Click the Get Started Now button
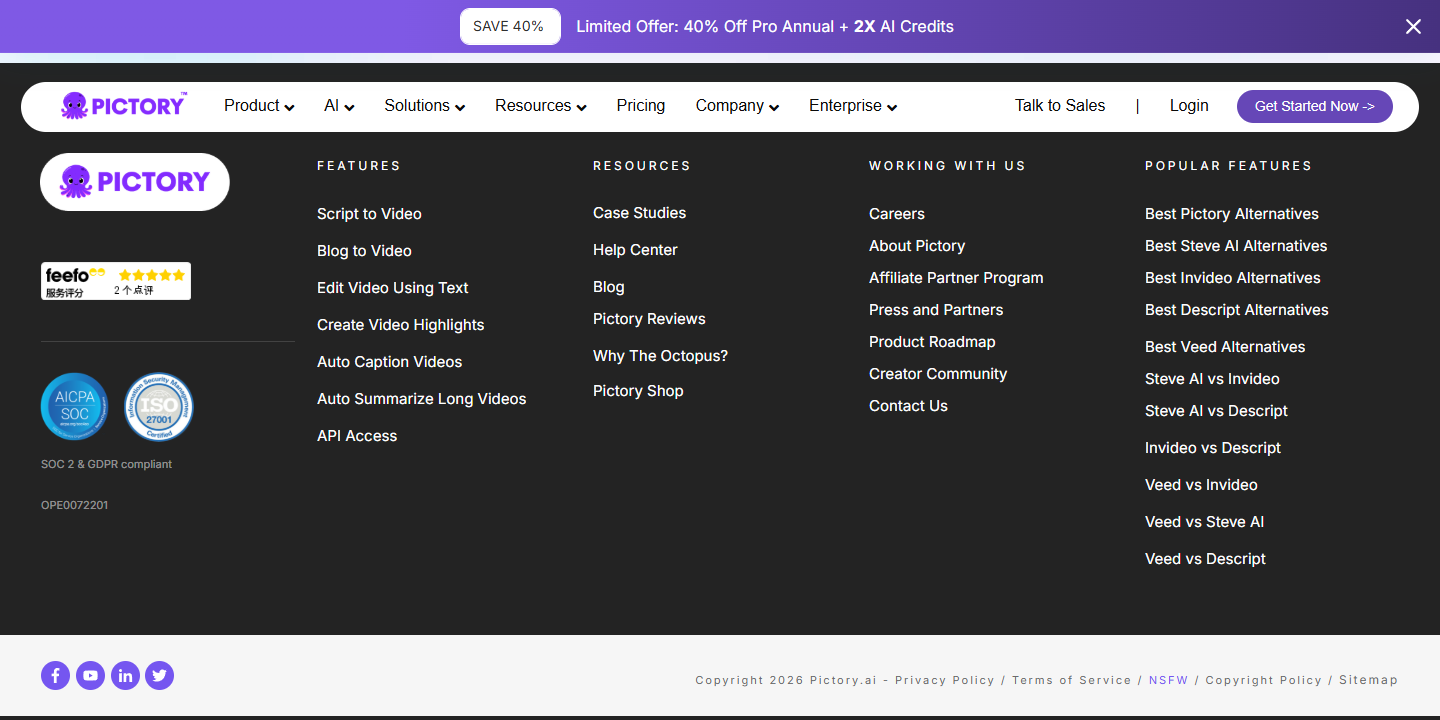 click(x=1315, y=106)
